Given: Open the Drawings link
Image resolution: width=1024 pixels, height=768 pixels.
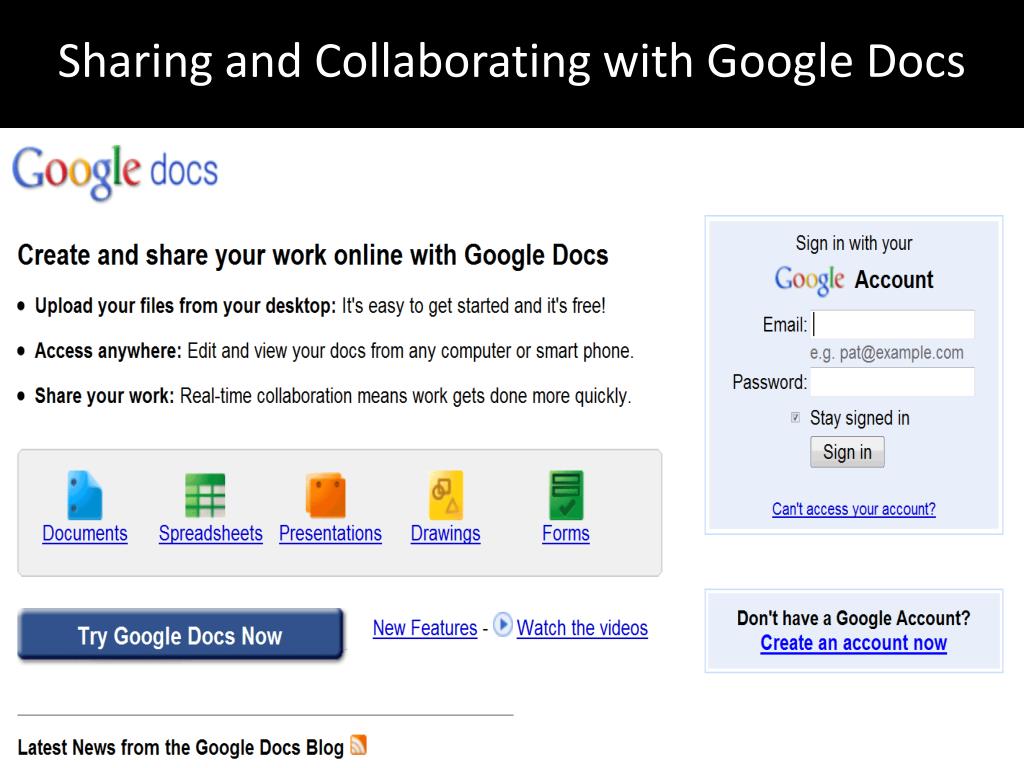Looking at the screenshot, I should coord(445,534).
